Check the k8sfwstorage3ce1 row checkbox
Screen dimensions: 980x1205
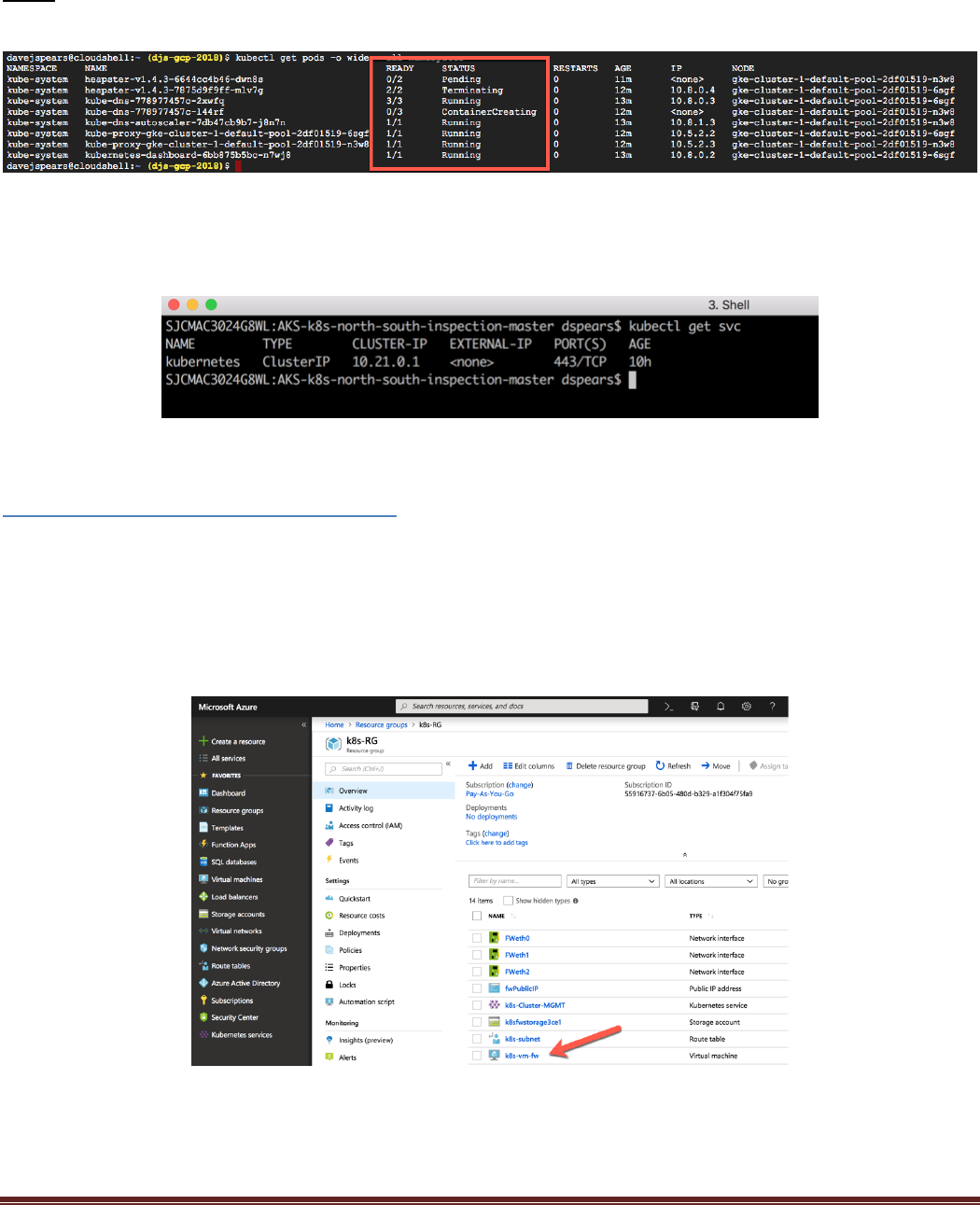pyautogui.click(x=477, y=1022)
